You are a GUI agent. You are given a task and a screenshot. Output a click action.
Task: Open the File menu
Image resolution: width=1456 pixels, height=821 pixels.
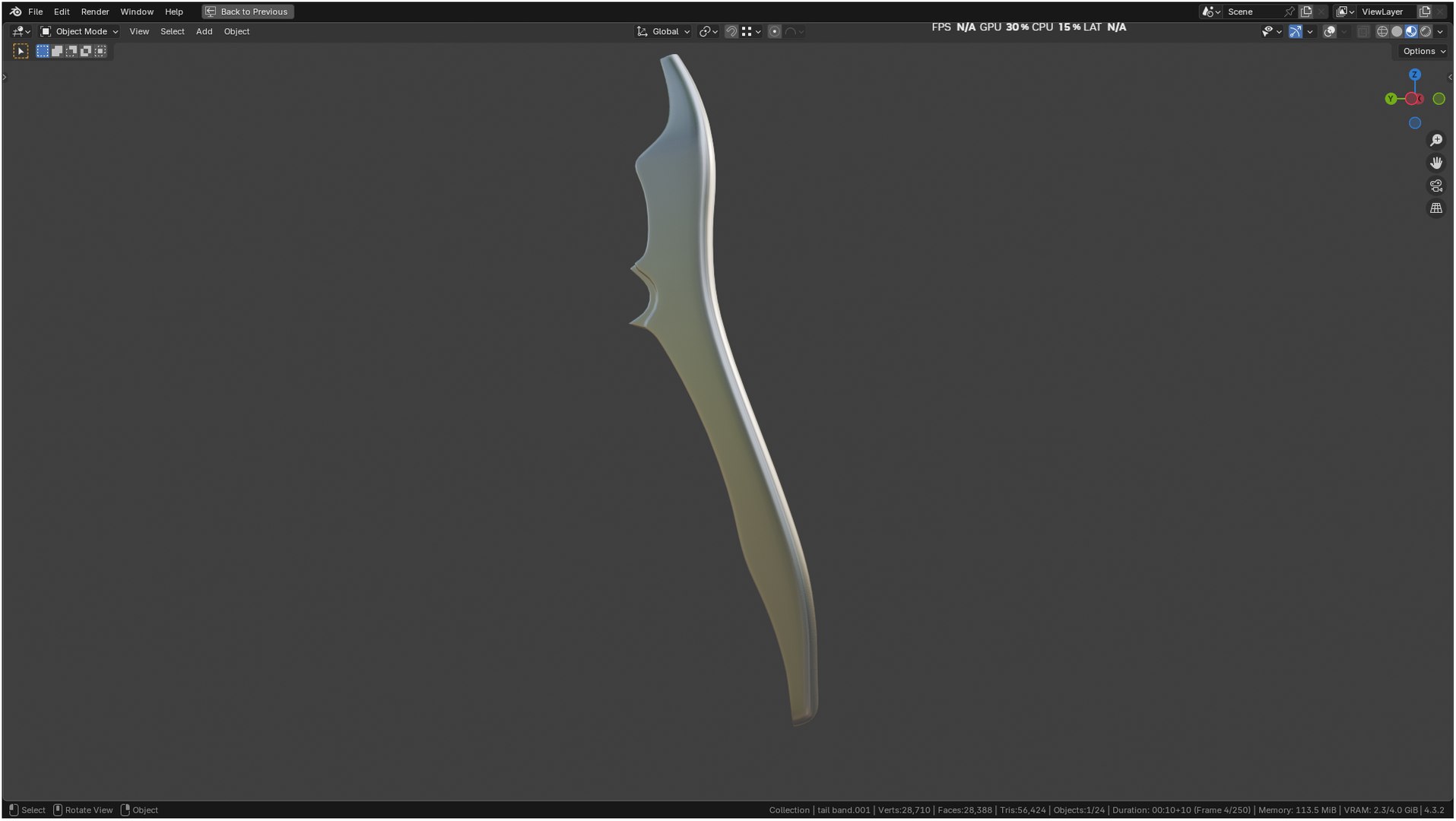coord(36,11)
